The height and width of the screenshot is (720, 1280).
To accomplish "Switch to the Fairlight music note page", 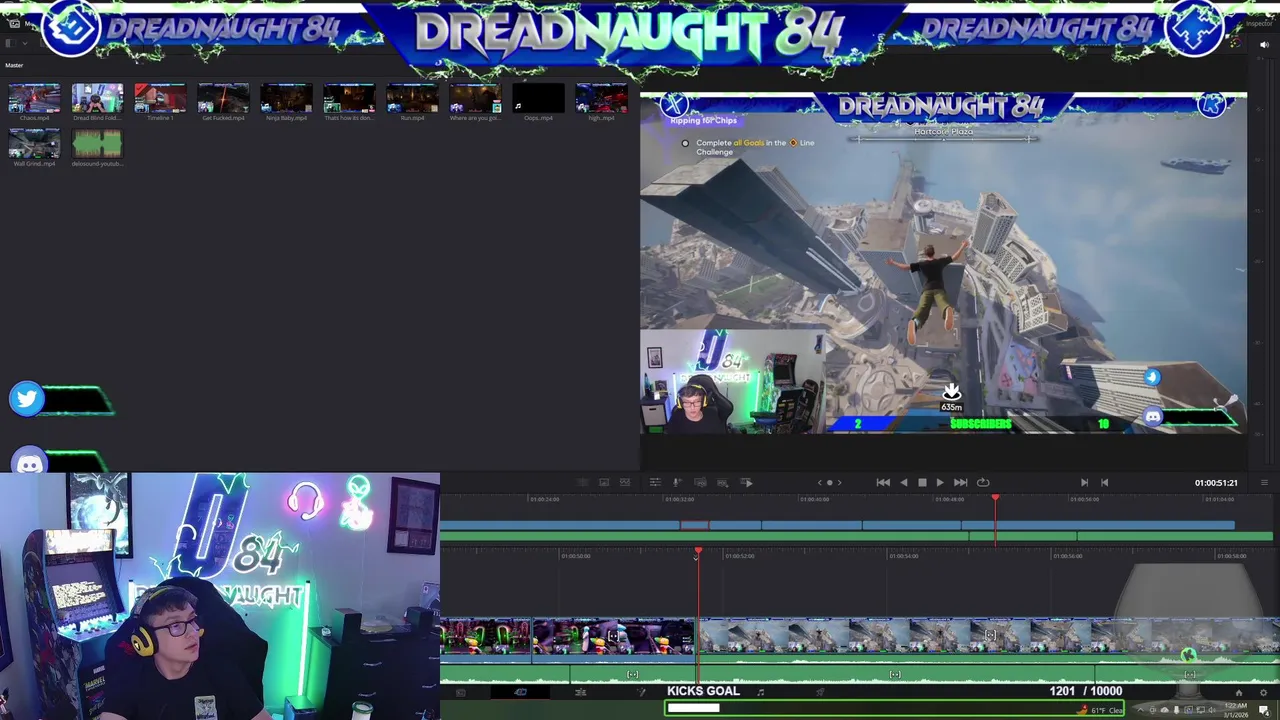I will coord(760,691).
